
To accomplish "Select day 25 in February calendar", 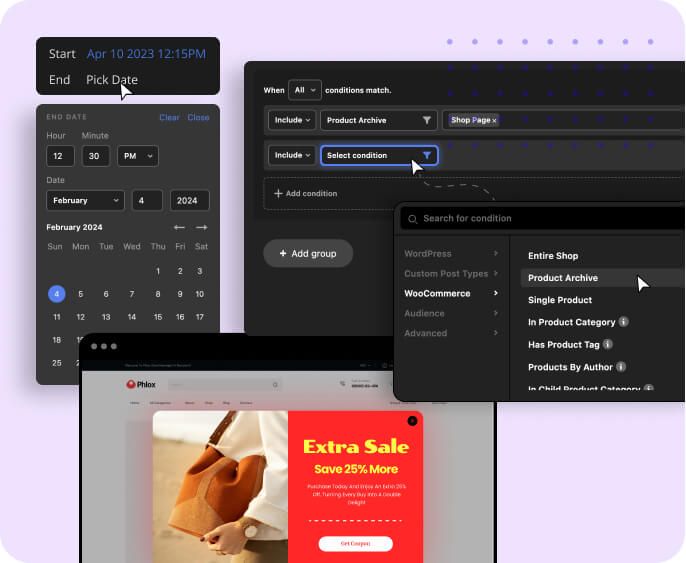I will [x=56, y=363].
